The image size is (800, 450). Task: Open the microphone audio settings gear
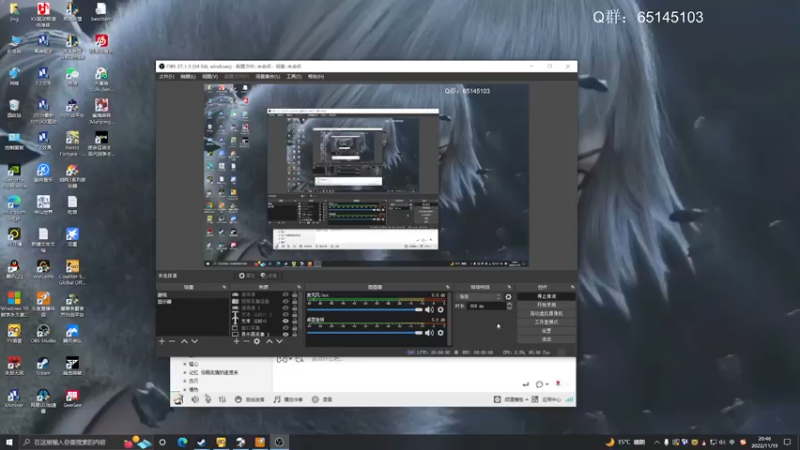click(441, 310)
